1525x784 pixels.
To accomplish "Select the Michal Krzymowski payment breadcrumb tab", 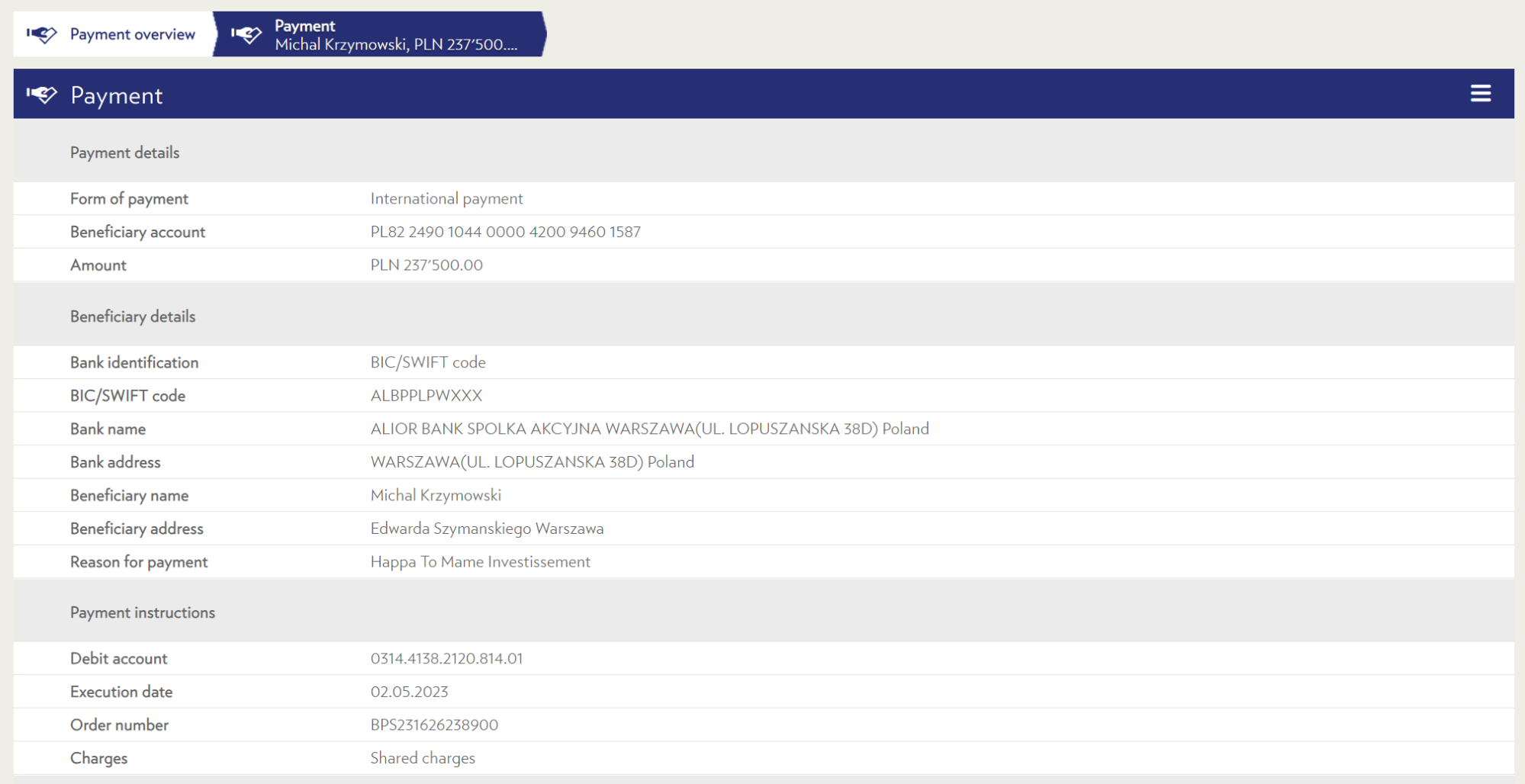I will [x=380, y=34].
